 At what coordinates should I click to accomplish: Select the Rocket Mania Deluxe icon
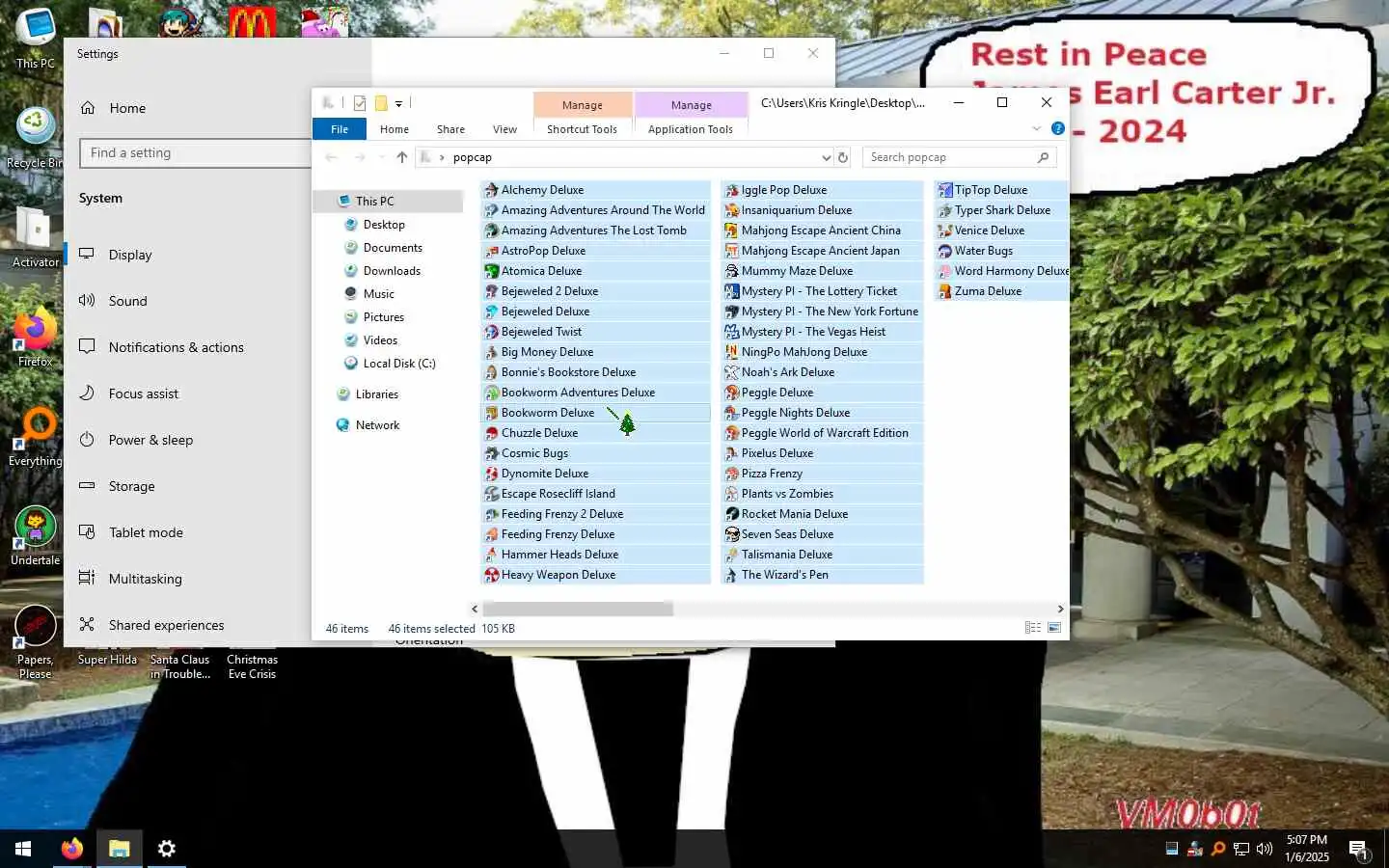click(x=732, y=514)
